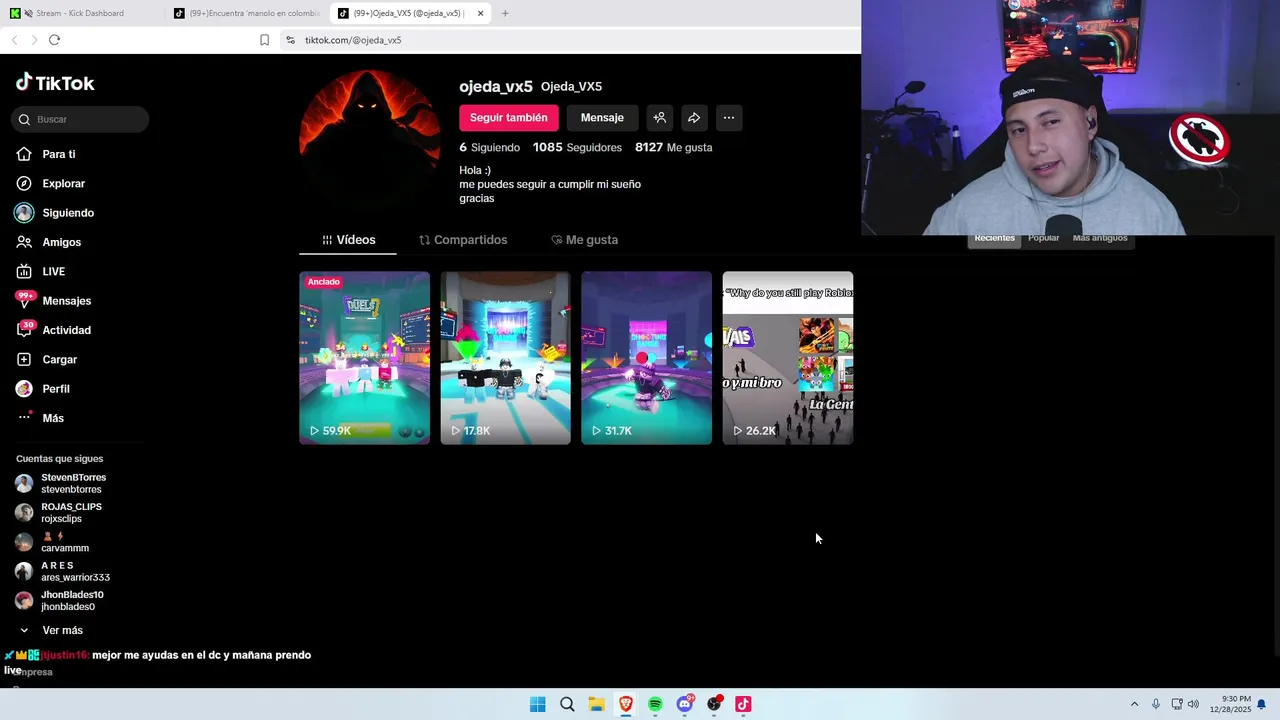Click the ojeda_vx5 username heading

(x=496, y=86)
